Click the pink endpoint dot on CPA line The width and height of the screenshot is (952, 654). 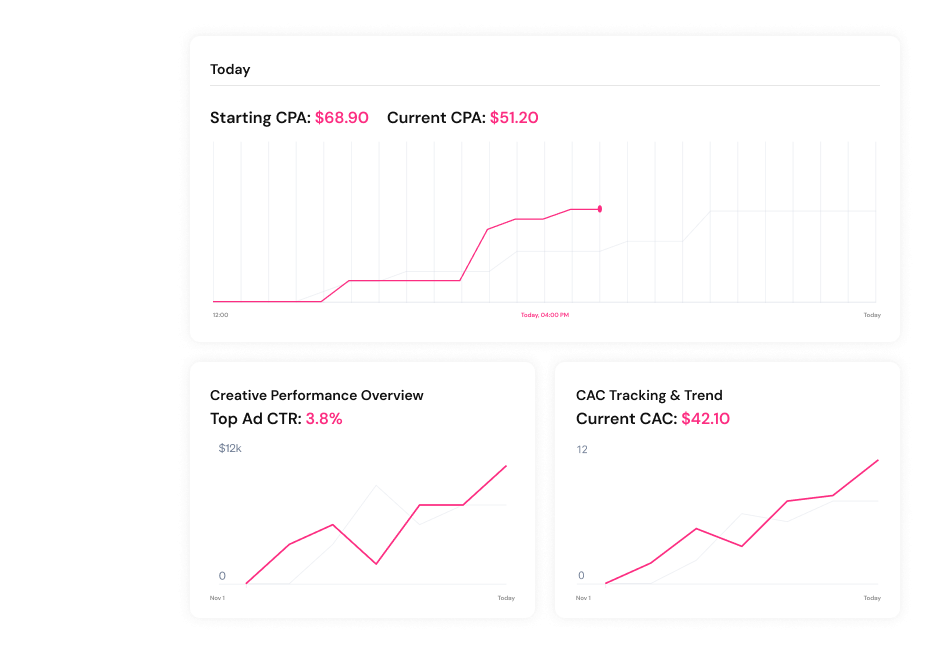click(x=599, y=209)
